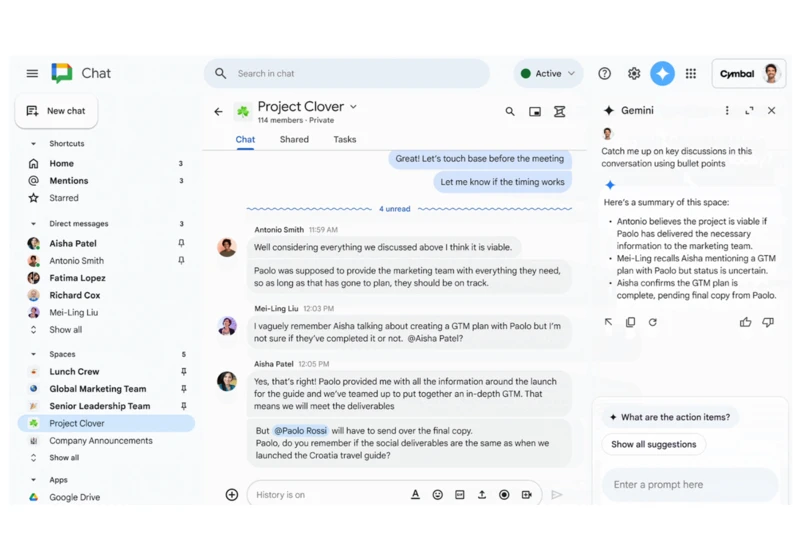Click the Search in chat field
Image resolution: width=800 pixels, height=560 pixels.
(x=347, y=73)
